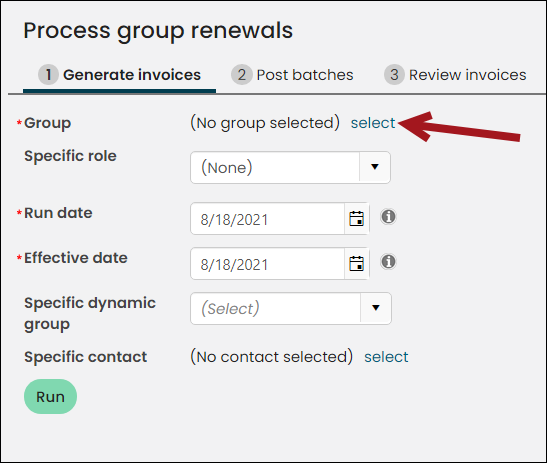Viewport: 547px width, 463px height.
Task: Click select link for Specific contact
Action: 386,357
